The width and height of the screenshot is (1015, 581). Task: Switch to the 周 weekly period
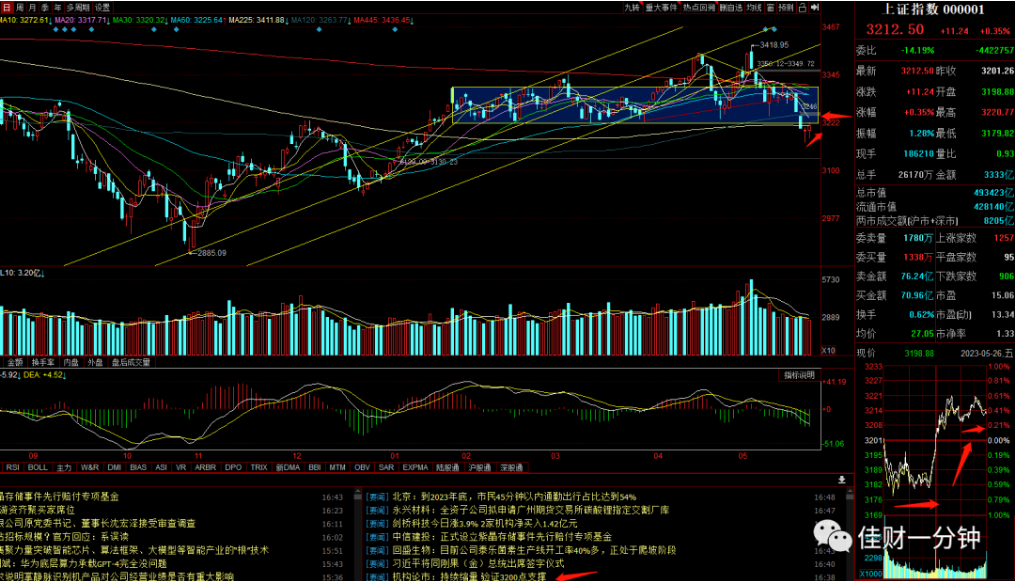(x=19, y=7)
